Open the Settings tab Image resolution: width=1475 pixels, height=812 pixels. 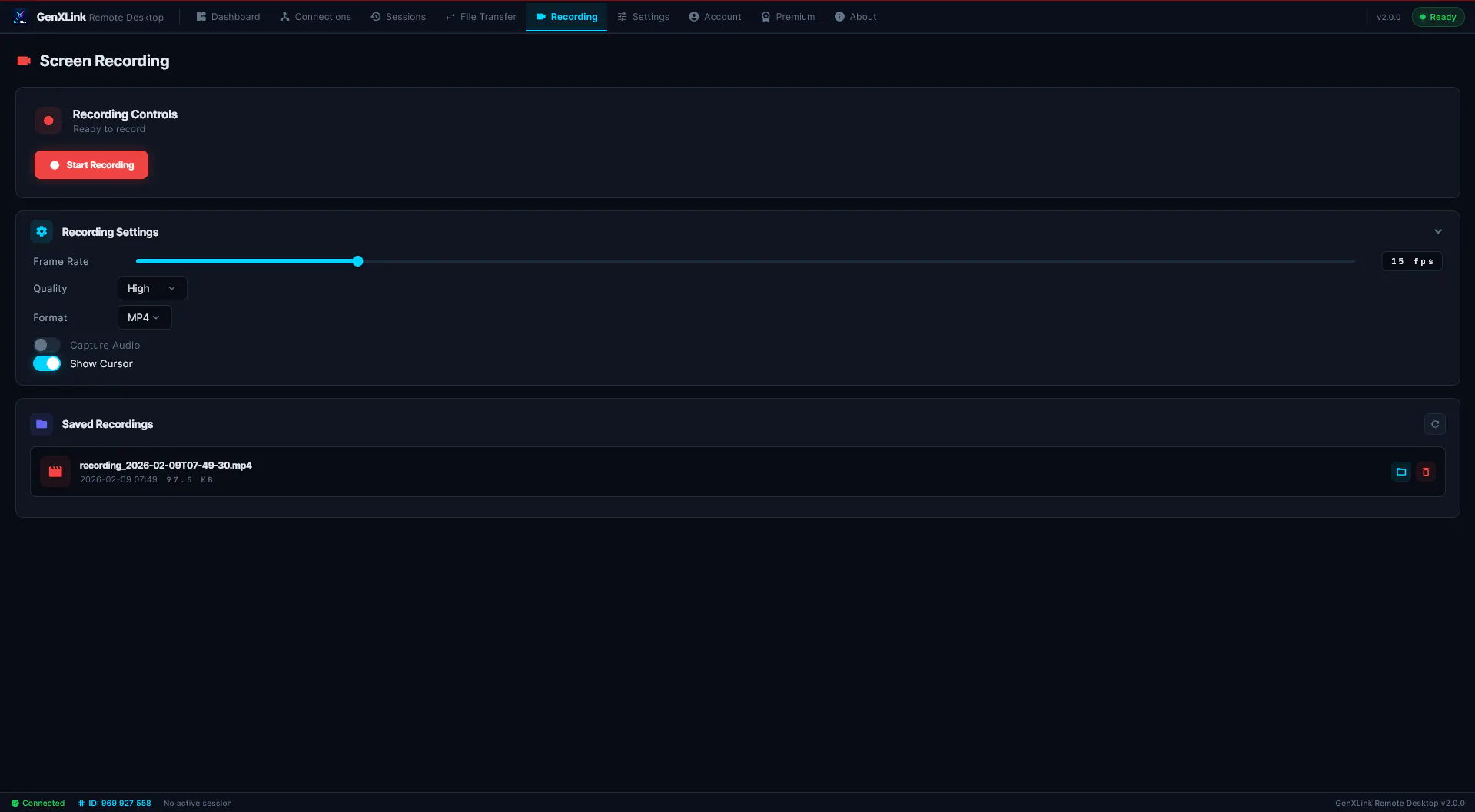643,16
